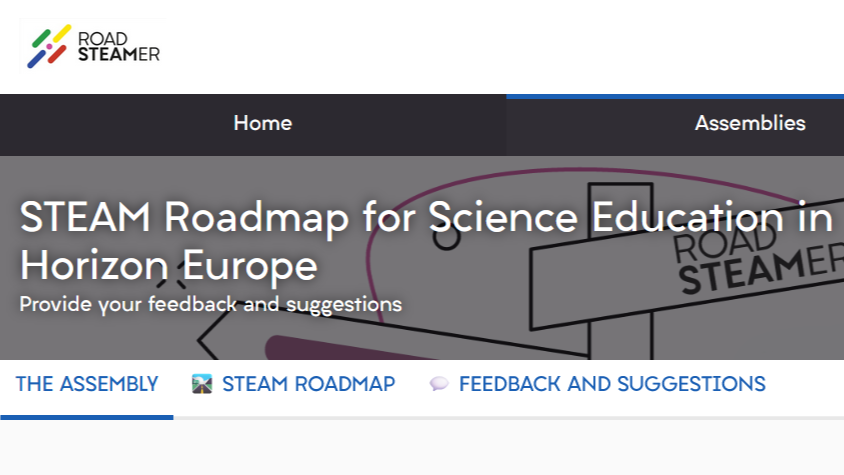Click the Horizon Europe line of the title
The width and height of the screenshot is (844, 475).
click(168, 266)
